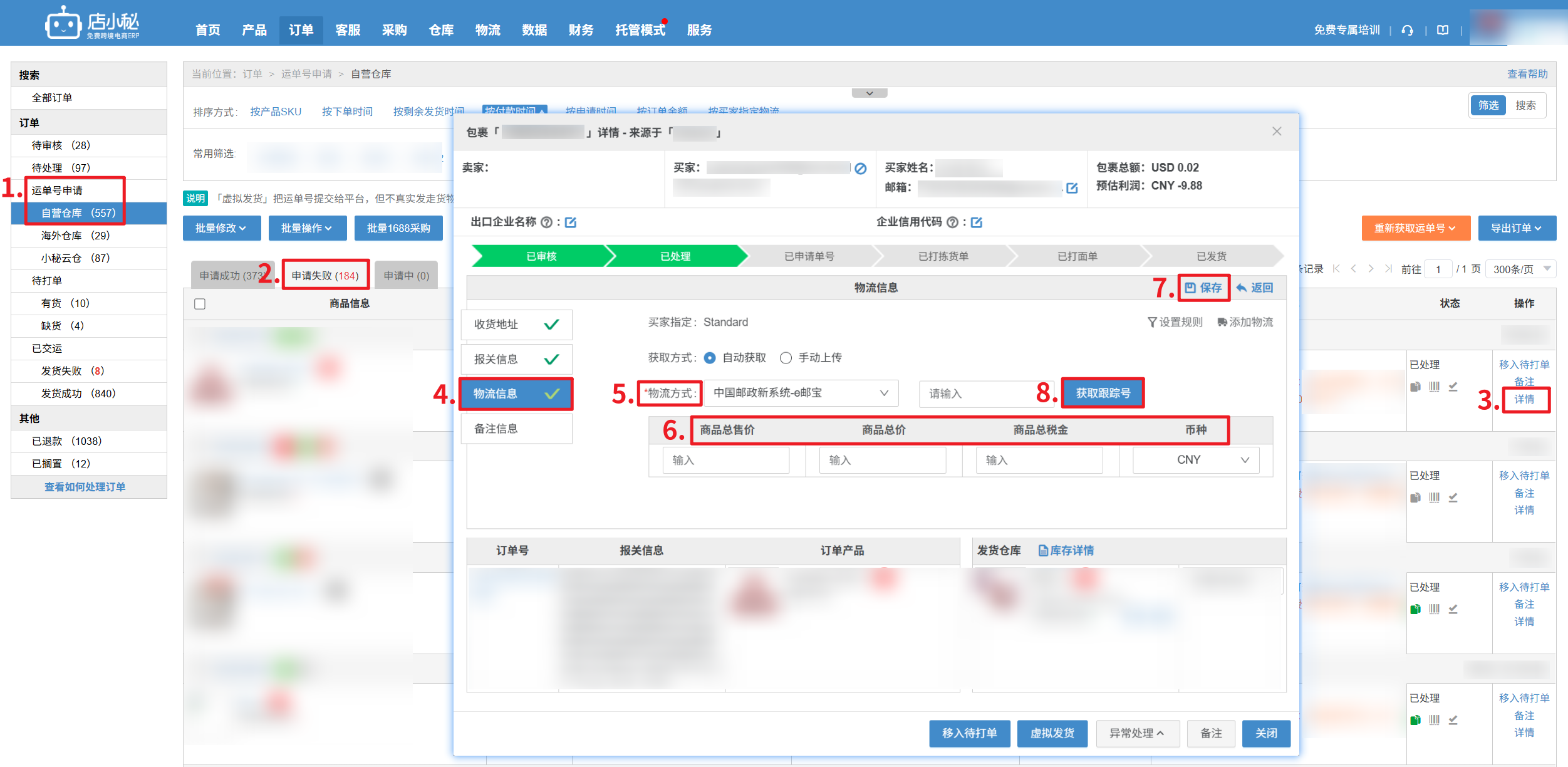Image resolution: width=1568 pixels, height=767 pixels.
Task: Expand the 异常处理 dropdown button
Action: 1137,733
